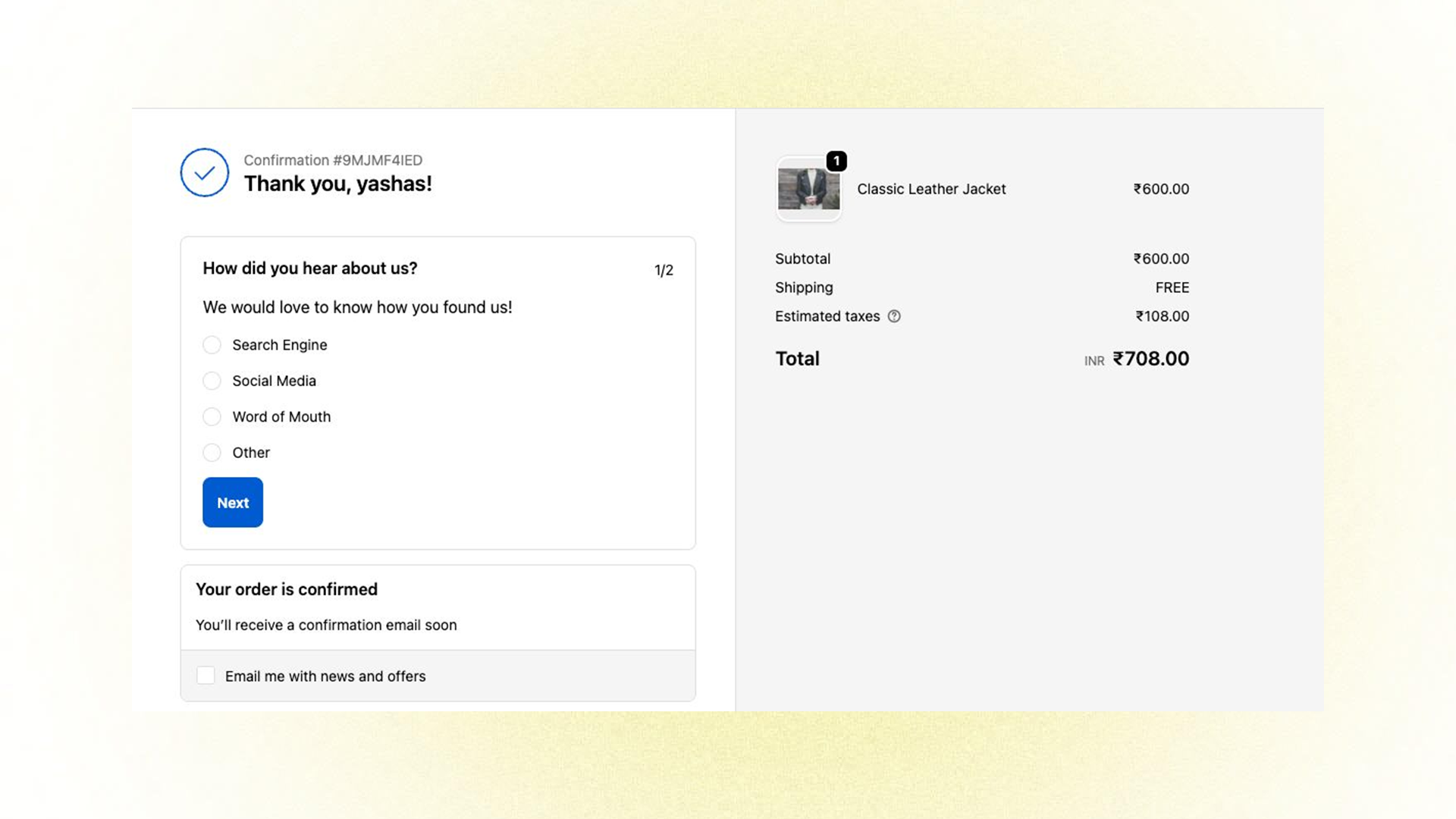The height and width of the screenshot is (819, 1456).
Task: Select the Other option
Action: [212, 453]
